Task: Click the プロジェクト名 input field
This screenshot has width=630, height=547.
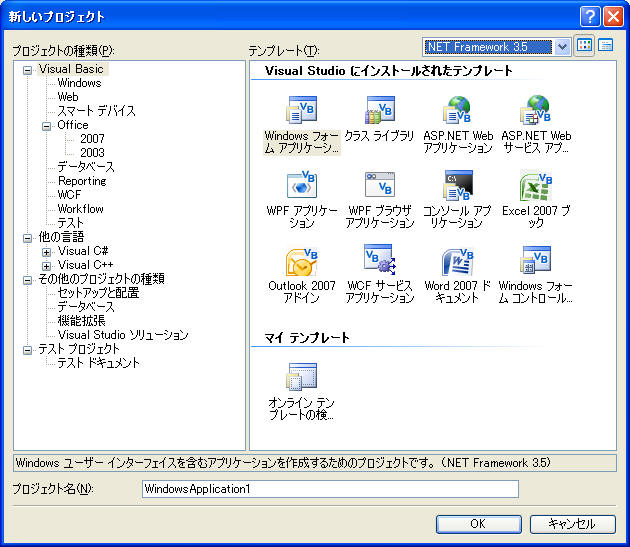Action: pos(330,489)
